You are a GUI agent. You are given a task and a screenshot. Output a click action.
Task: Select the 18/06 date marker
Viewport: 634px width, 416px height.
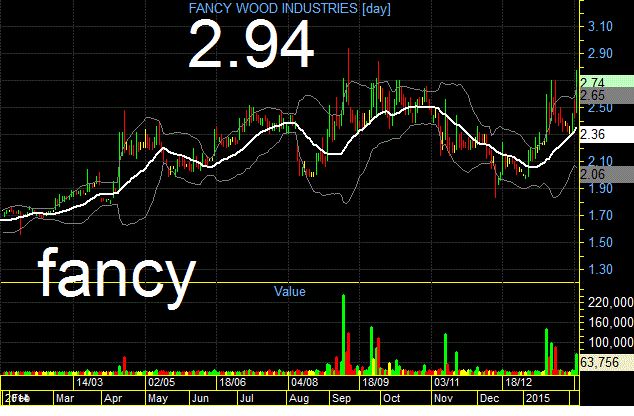(x=232, y=382)
